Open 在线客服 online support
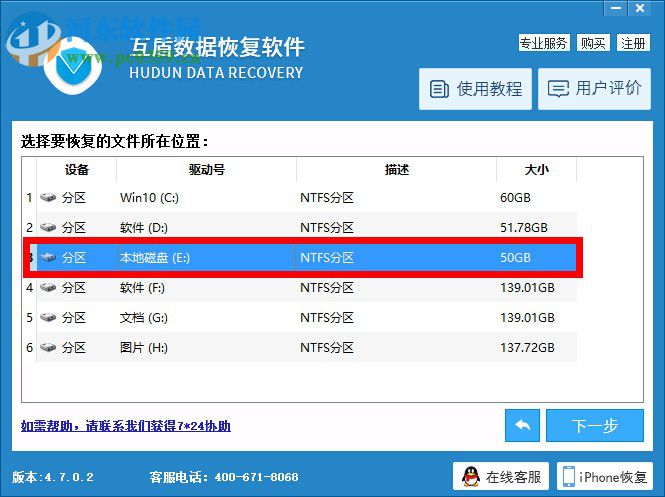This screenshot has height=497, width=665. tap(500, 477)
